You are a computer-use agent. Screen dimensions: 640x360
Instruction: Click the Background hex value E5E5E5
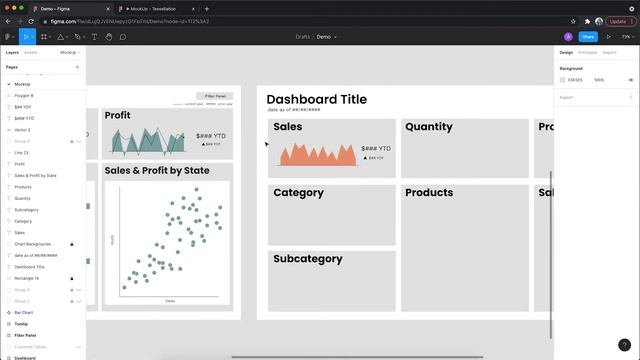coord(575,80)
